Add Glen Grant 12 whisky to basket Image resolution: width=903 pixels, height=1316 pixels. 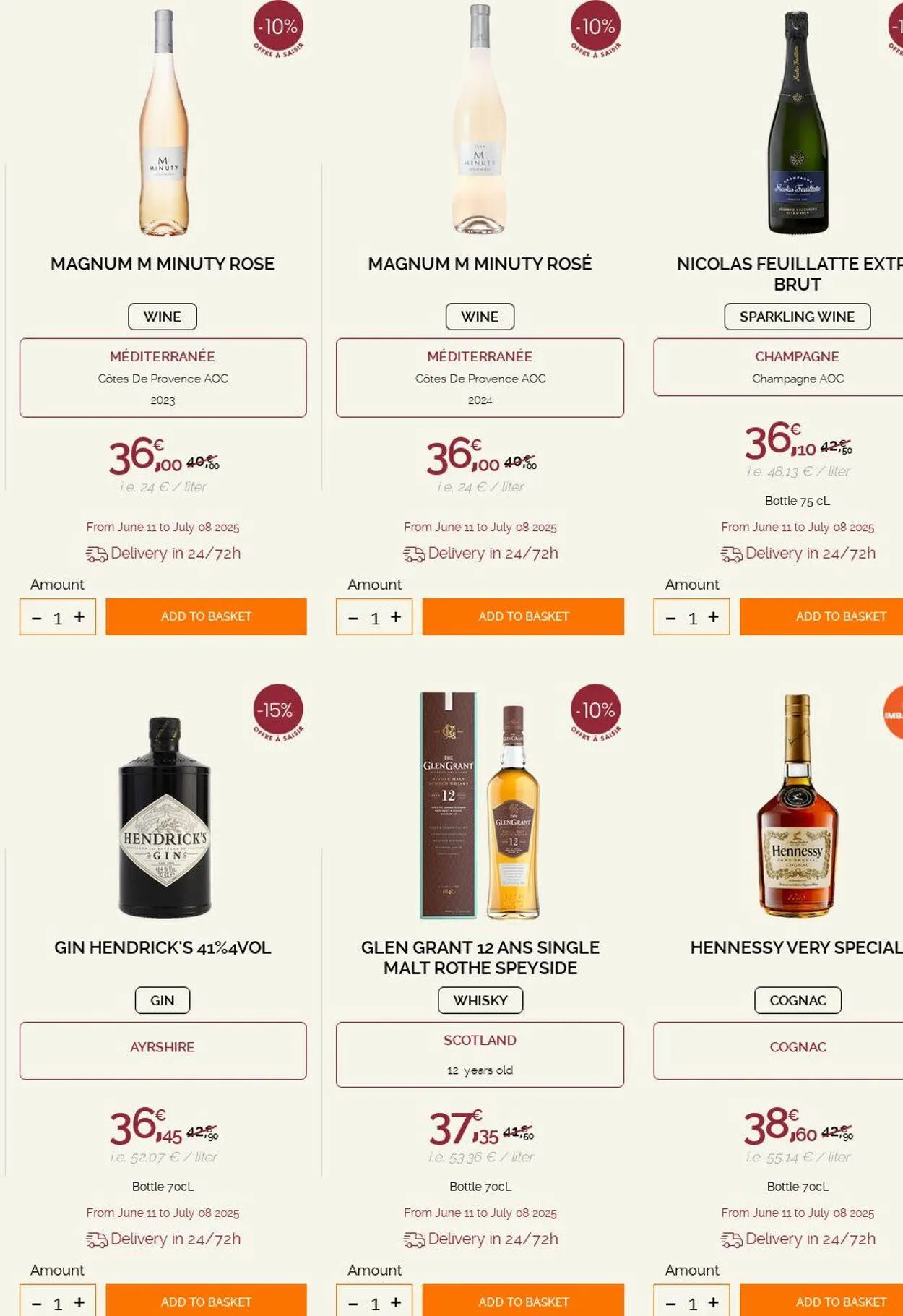click(523, 1300)
